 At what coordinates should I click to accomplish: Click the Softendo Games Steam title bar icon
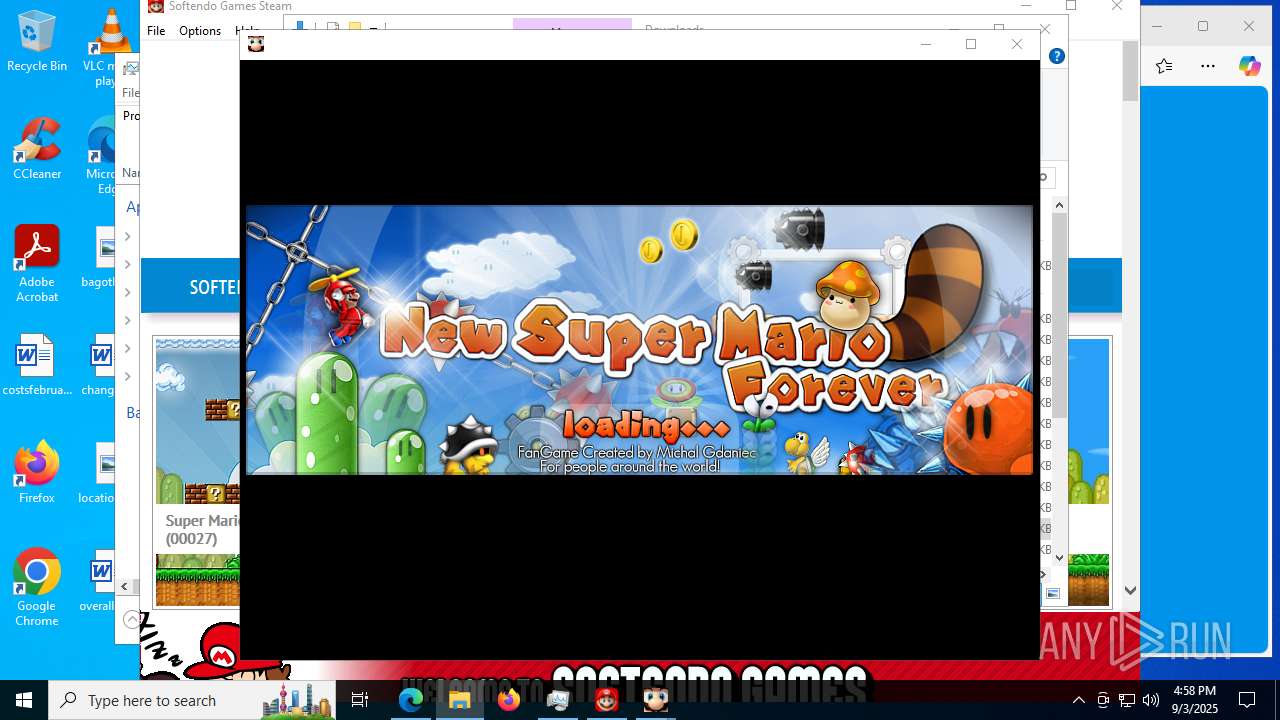click(155, 6)
